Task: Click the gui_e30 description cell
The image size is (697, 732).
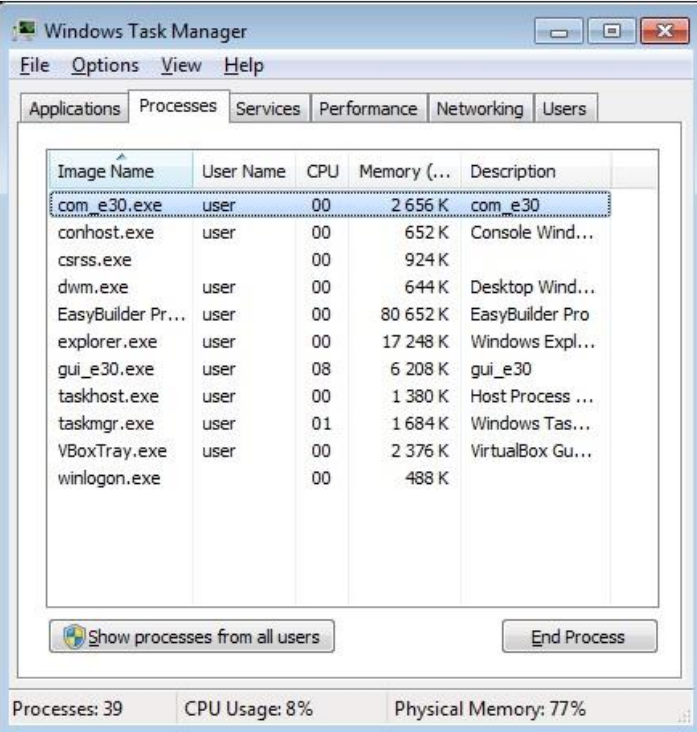Action: point(501,369)
